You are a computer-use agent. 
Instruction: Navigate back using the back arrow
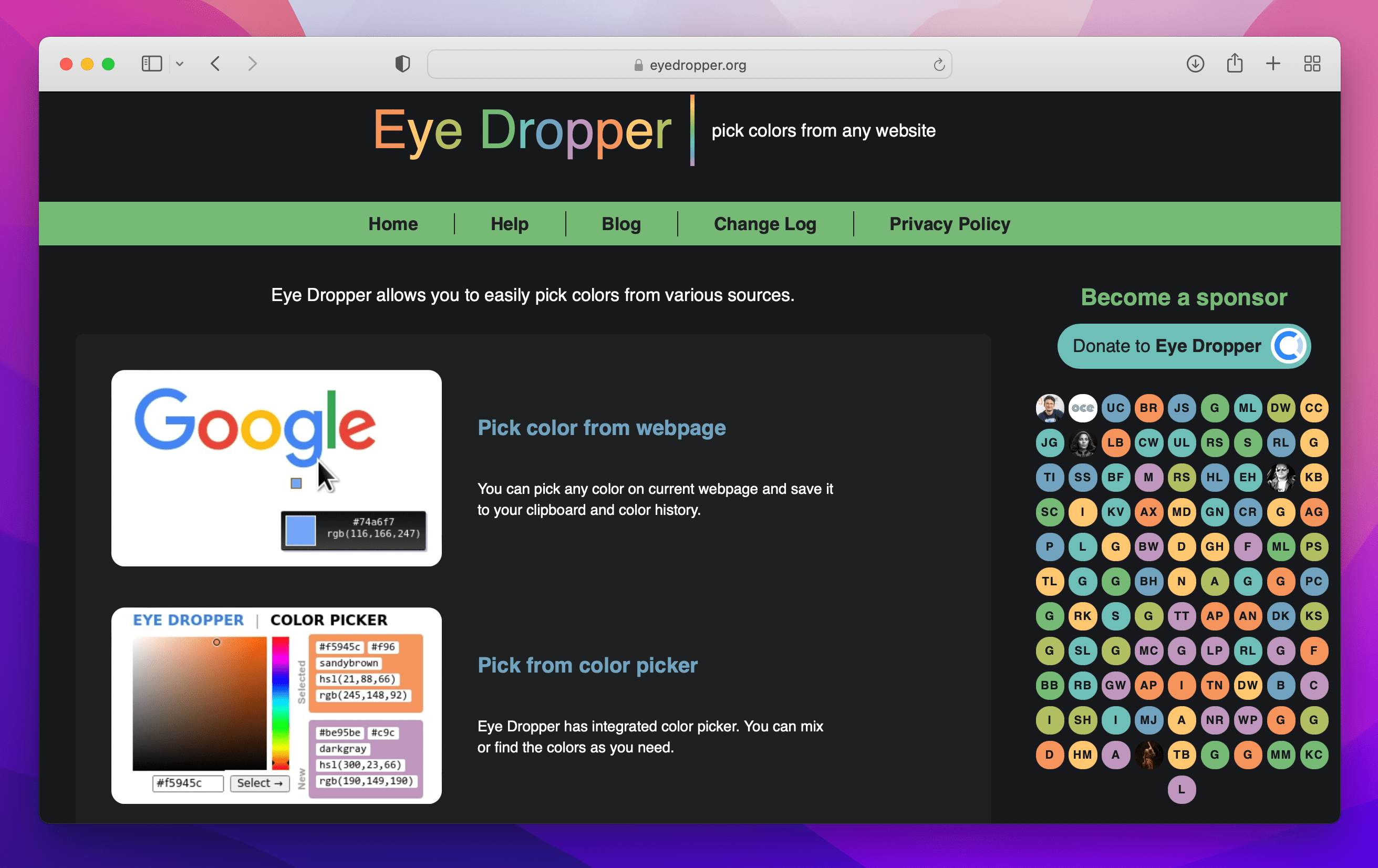tap(216, 64)
